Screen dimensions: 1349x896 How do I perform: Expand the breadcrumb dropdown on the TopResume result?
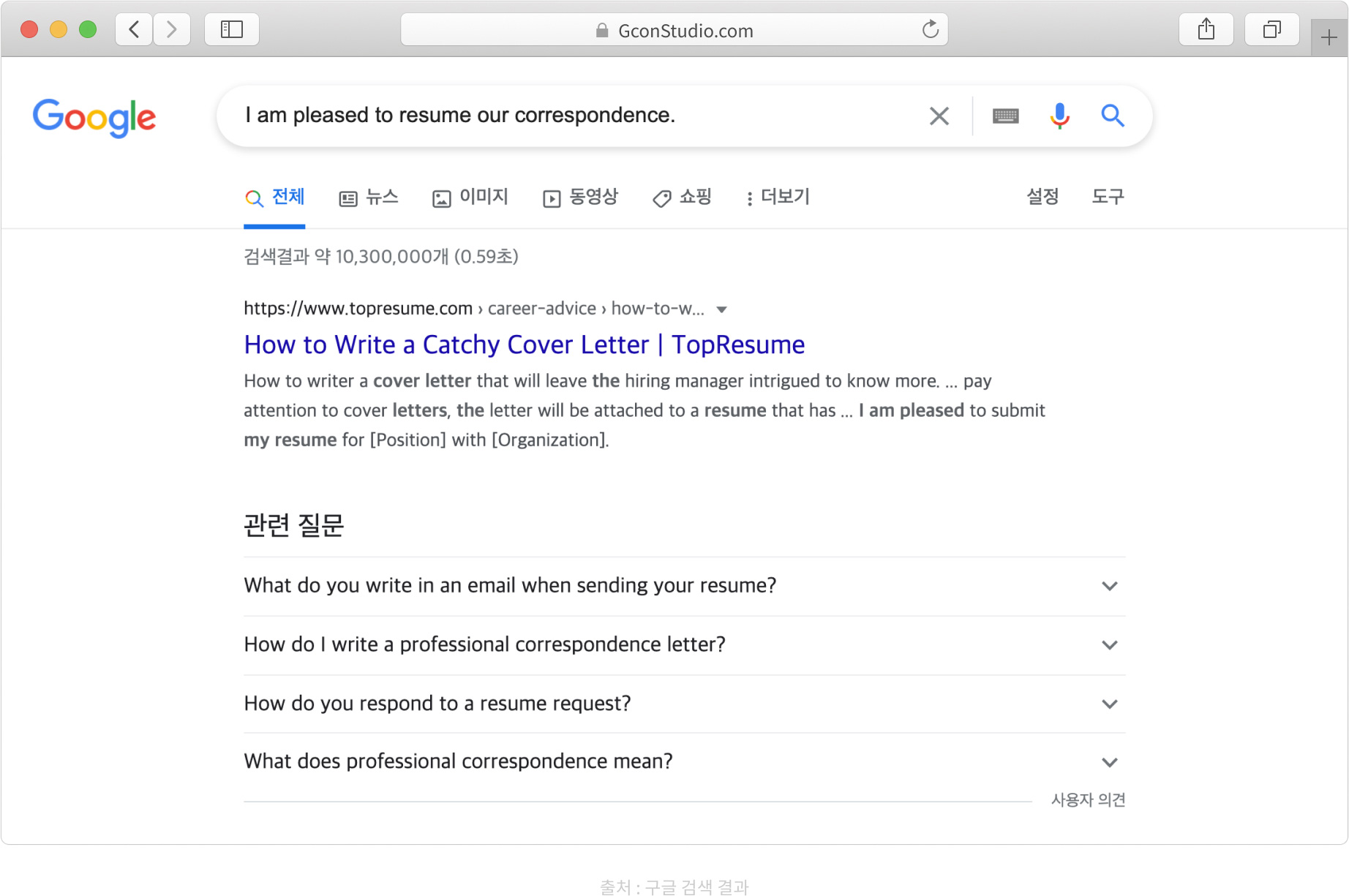pos(722,309)
